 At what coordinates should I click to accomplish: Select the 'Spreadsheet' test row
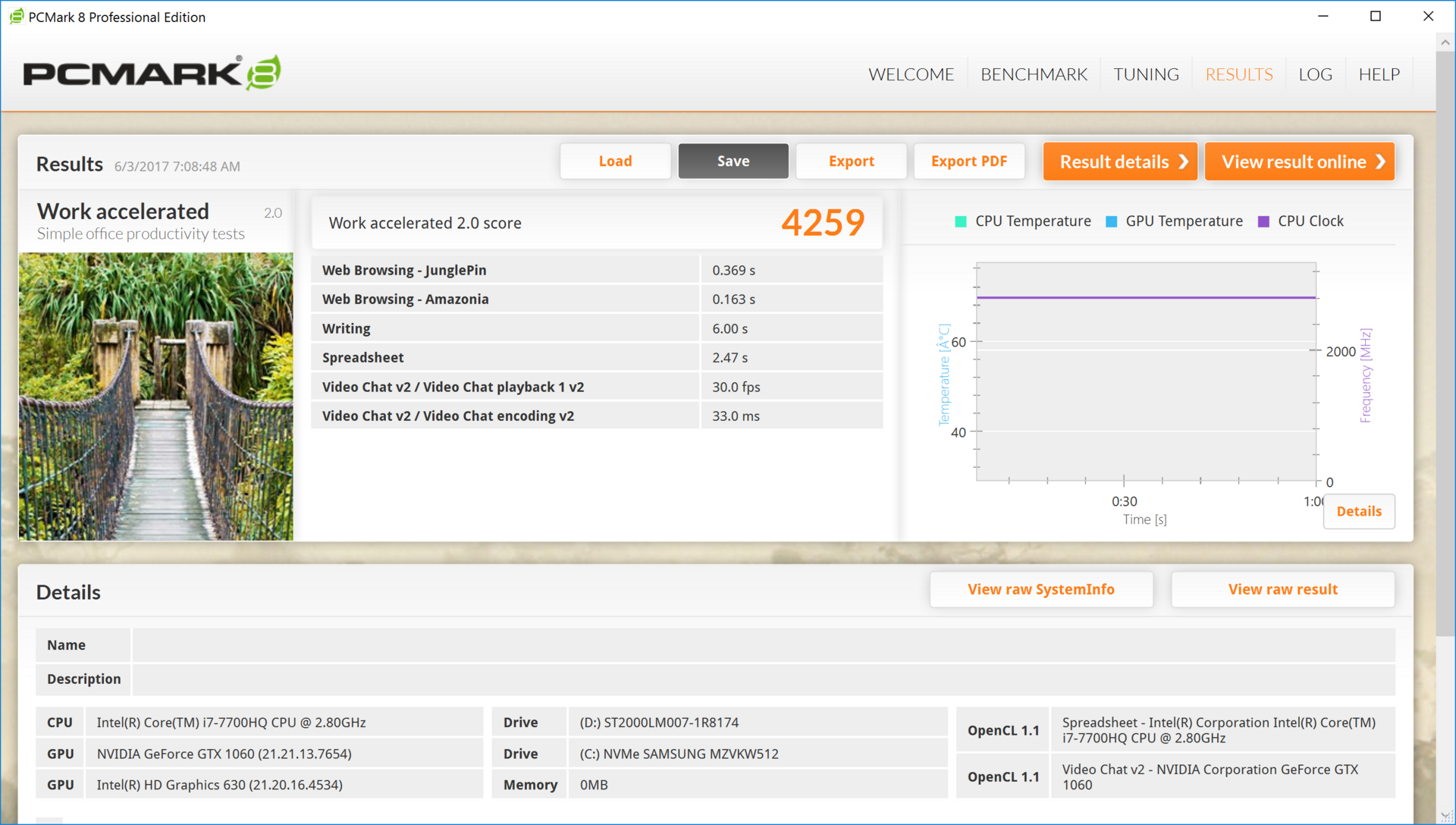click(597, 357)
